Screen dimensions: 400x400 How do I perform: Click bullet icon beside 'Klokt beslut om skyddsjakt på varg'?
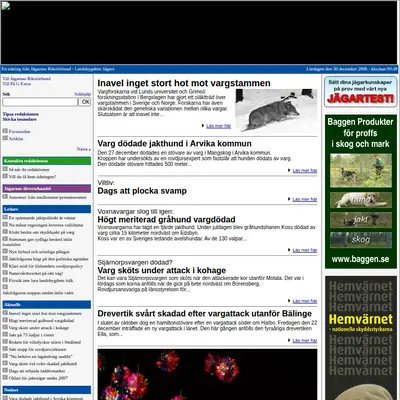(x=5, y=231)
